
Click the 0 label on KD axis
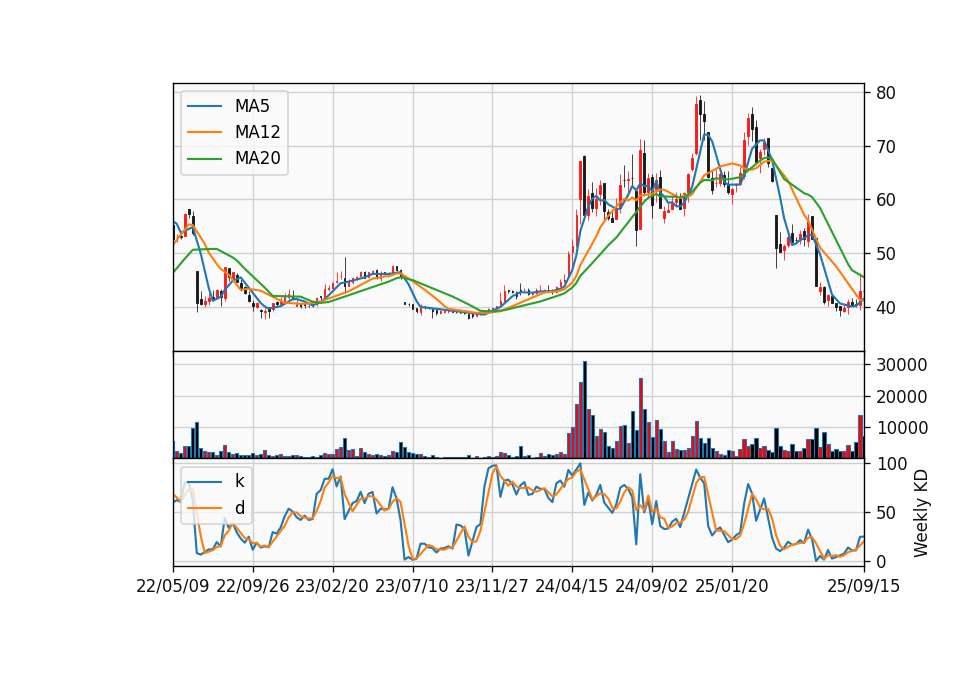[881, 561]
